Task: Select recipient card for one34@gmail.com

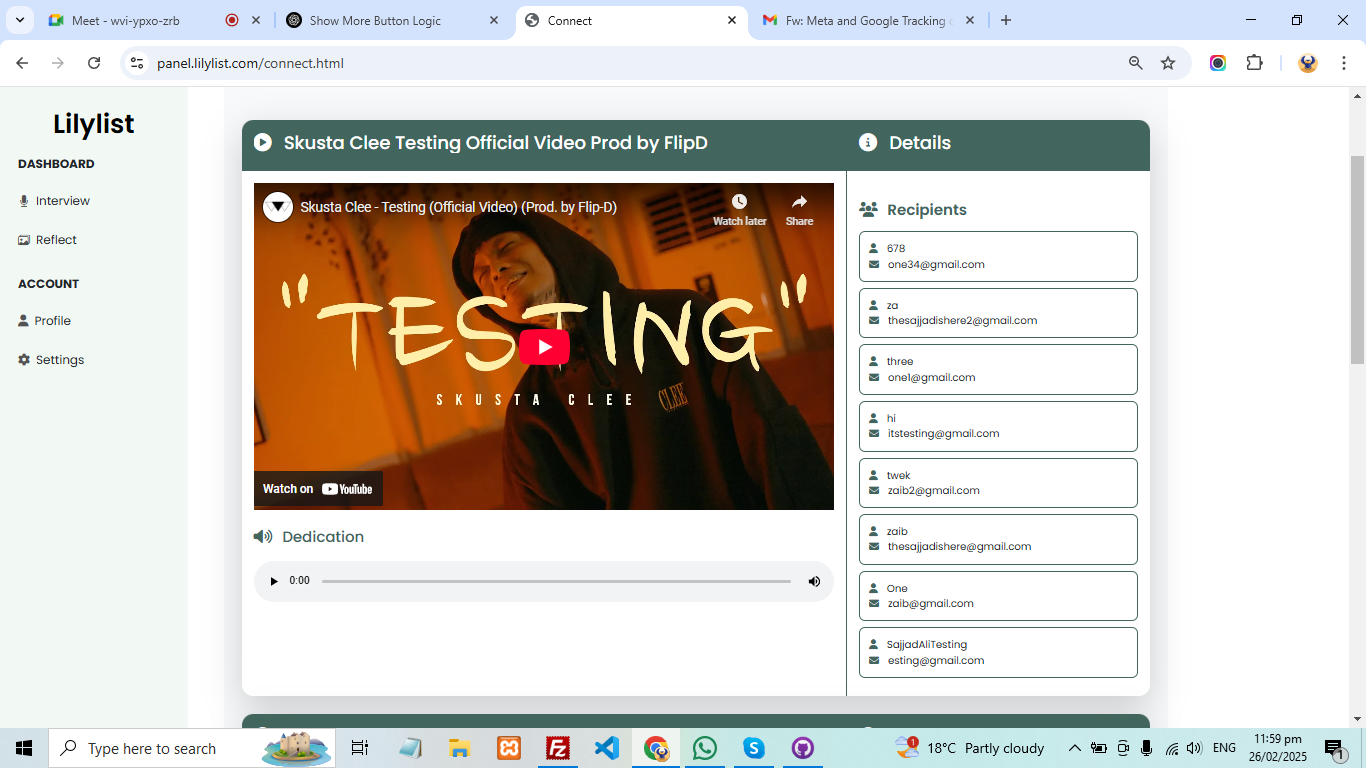Action: tap(998, 256)
